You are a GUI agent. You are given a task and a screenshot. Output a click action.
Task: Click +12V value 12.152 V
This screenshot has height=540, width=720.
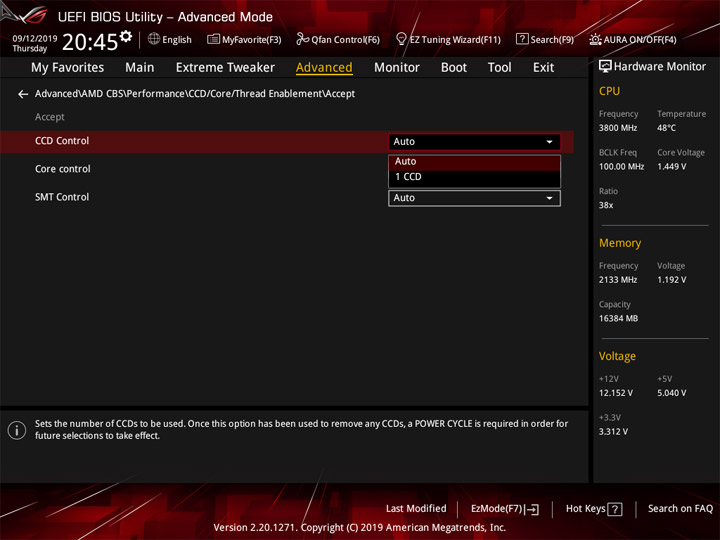tap(616, 394)
